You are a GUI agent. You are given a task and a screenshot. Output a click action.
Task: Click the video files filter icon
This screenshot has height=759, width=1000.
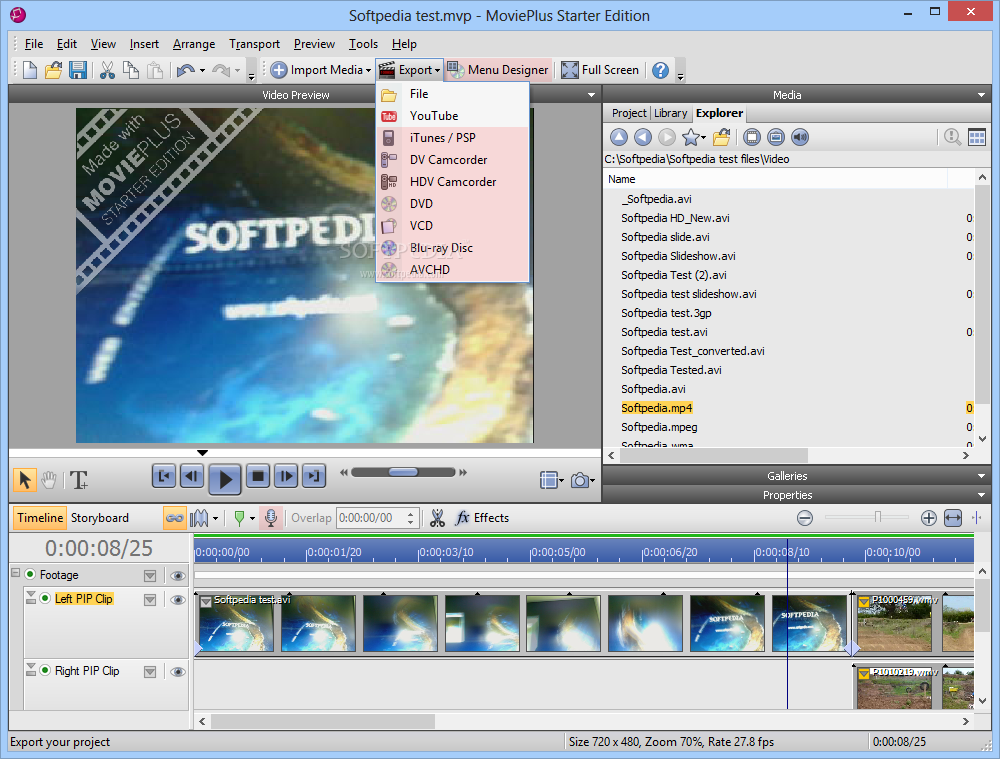click(x=752, y=137)
